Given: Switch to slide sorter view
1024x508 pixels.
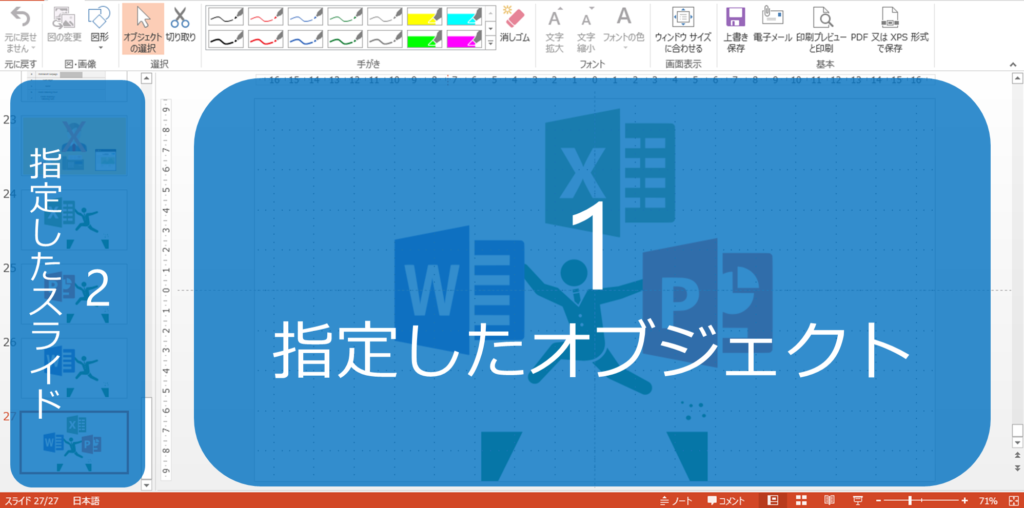Looking at the screenshot, I should coord(801,500).
